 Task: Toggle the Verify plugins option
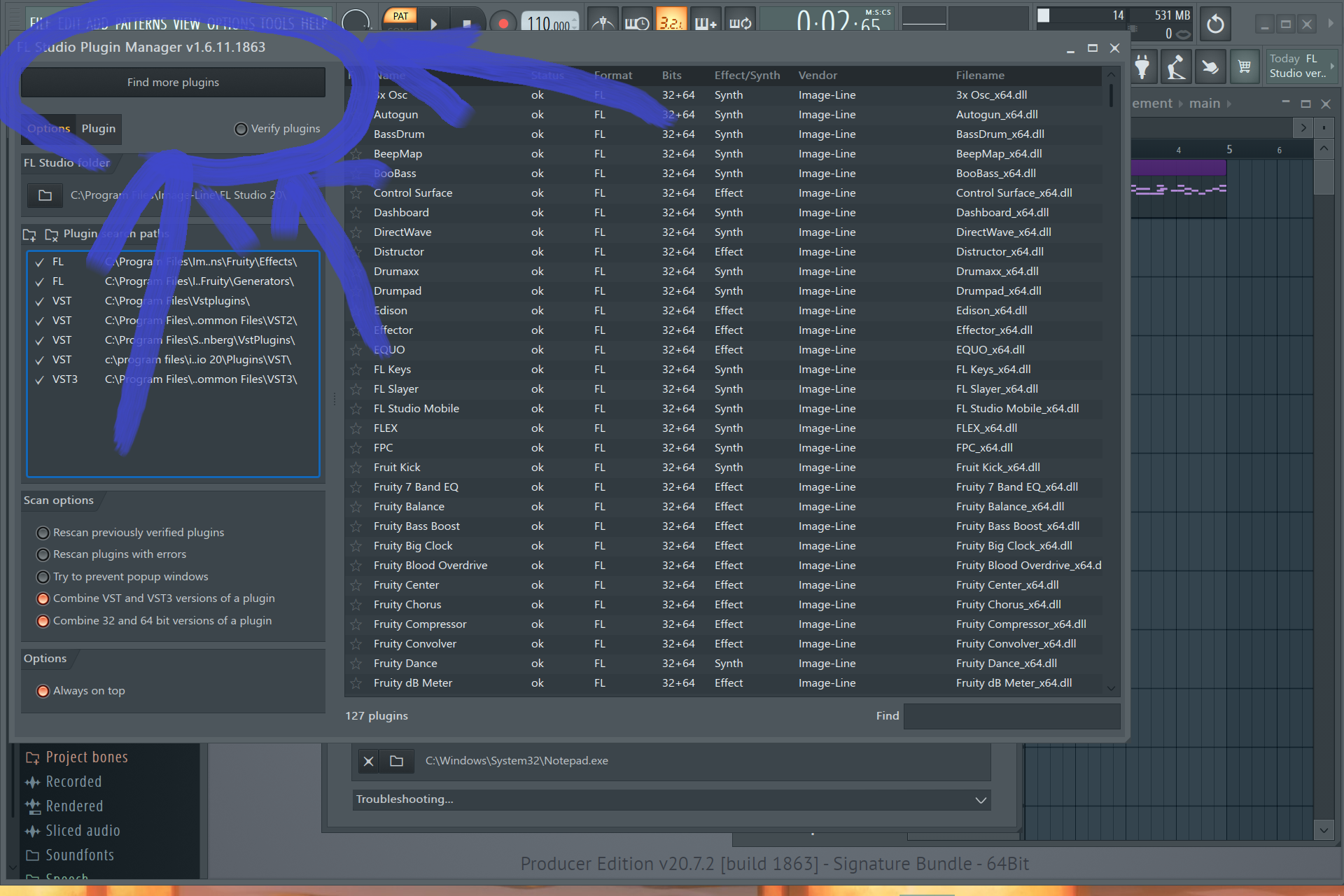click(x=241, y=129)
